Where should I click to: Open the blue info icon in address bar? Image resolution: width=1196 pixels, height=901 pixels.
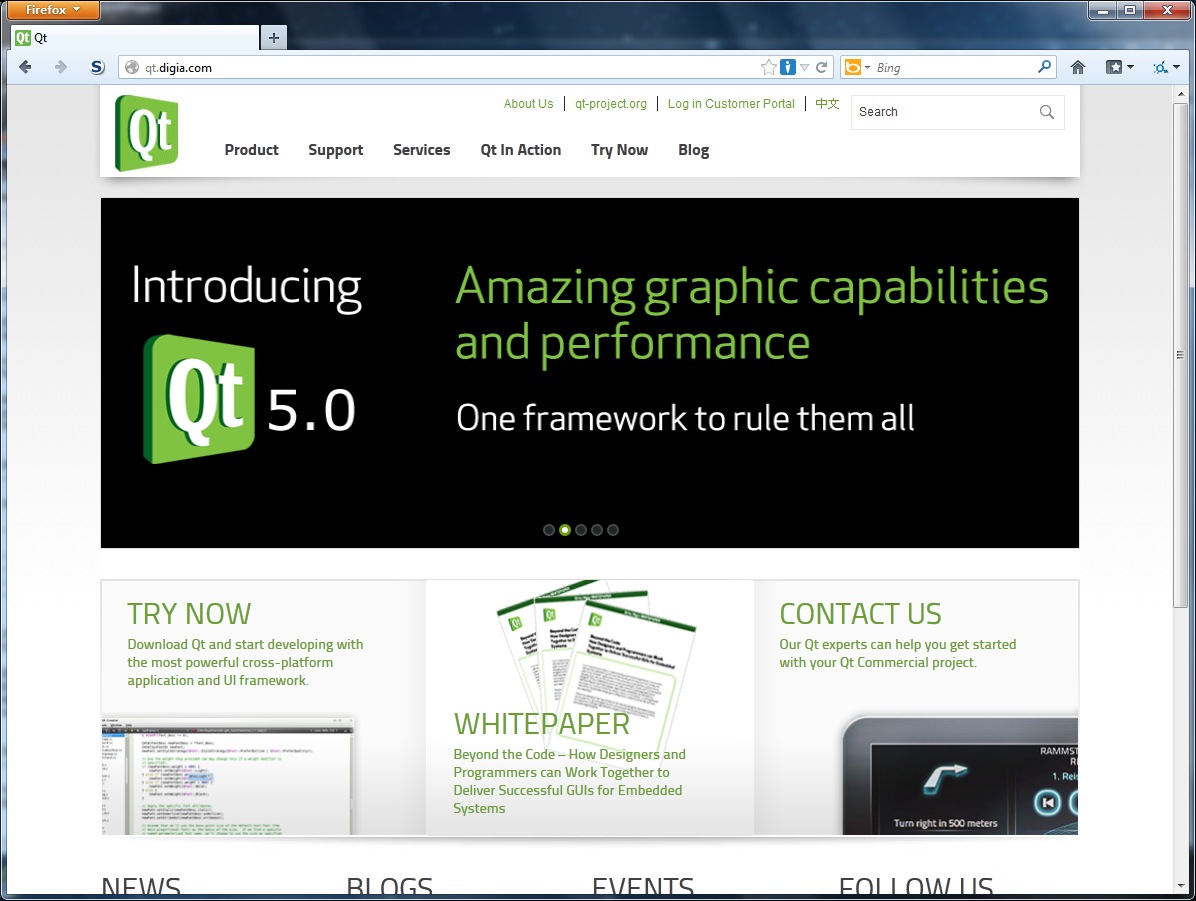(x=788, y=67)
